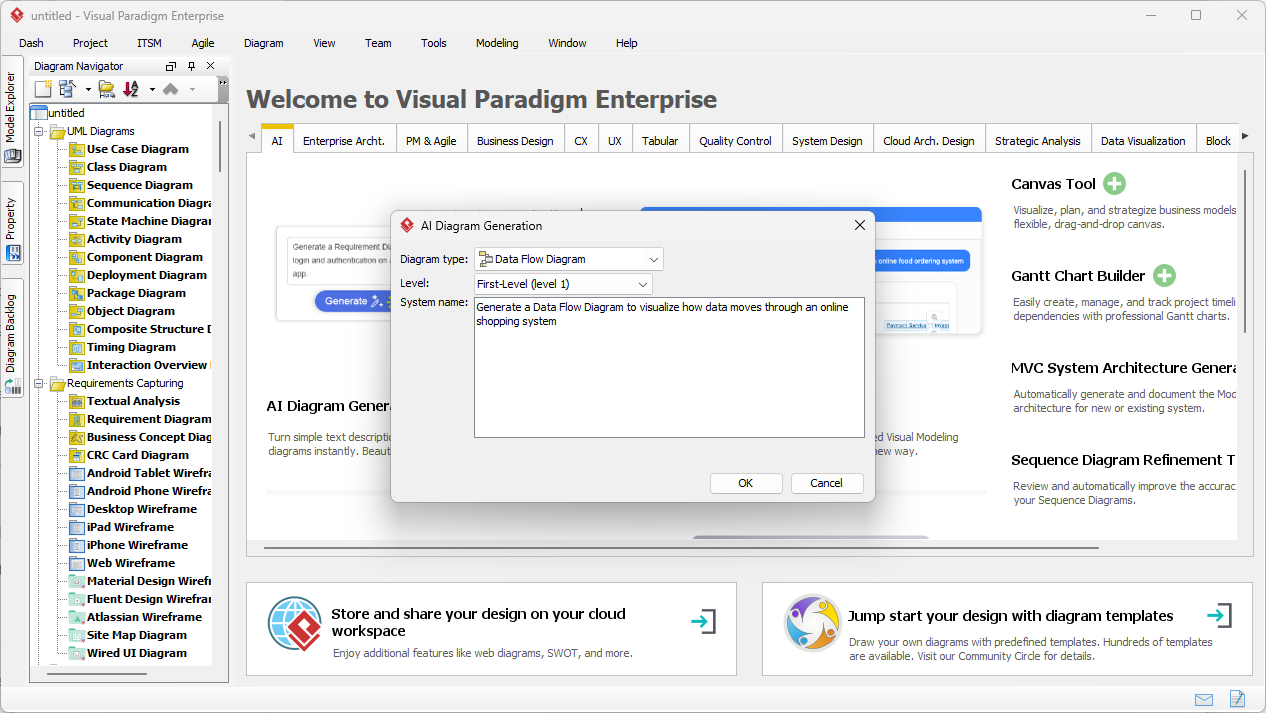The height and width of the screenshot is (713, 1266).
Task: Sort diagrams alphabetically using the A-Z icon
Action: coord(131,88)
